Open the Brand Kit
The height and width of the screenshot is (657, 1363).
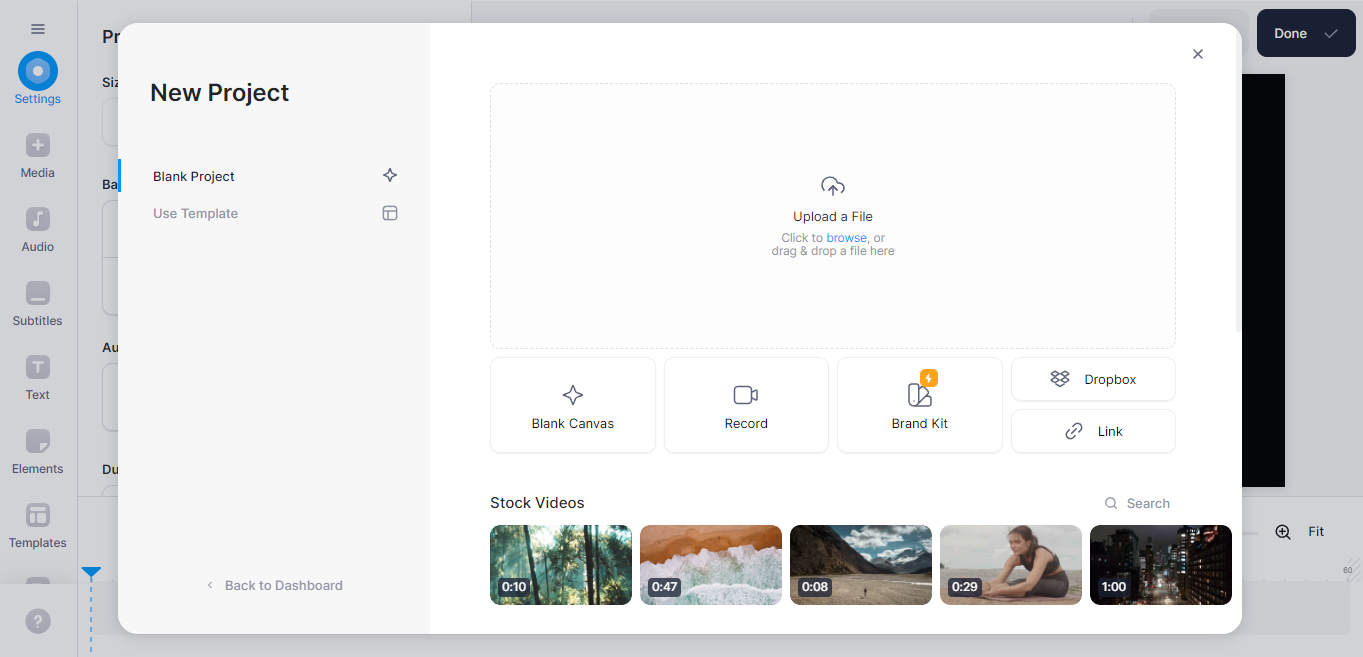(x=919, y=405)
